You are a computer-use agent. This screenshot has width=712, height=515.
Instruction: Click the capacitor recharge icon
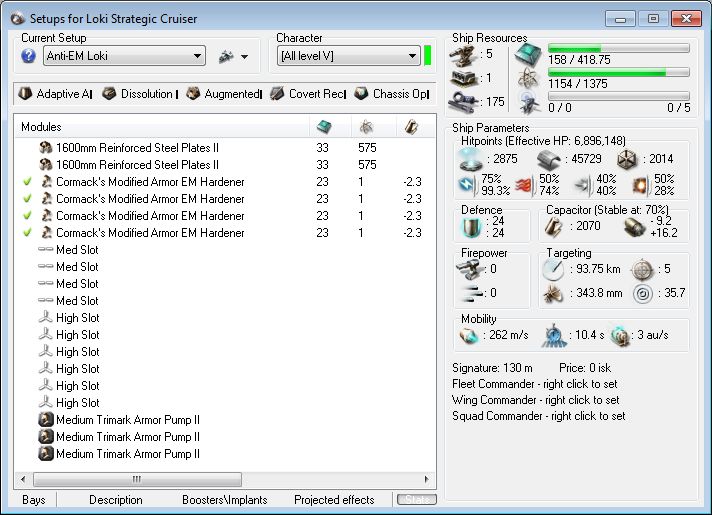click(634, 227)
